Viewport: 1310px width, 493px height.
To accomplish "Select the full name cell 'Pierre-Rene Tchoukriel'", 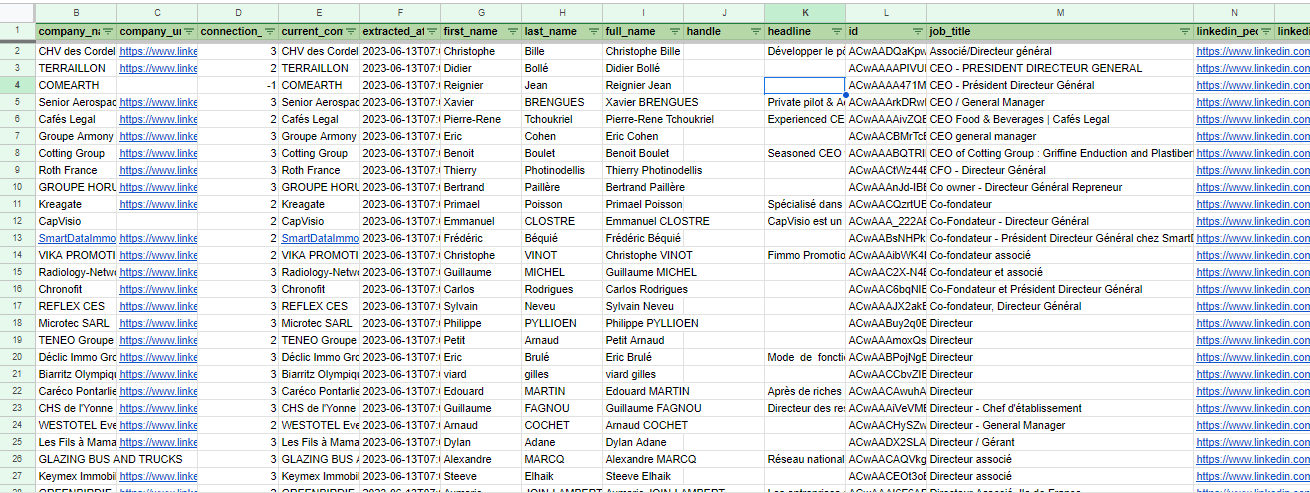I will (643, 119).
